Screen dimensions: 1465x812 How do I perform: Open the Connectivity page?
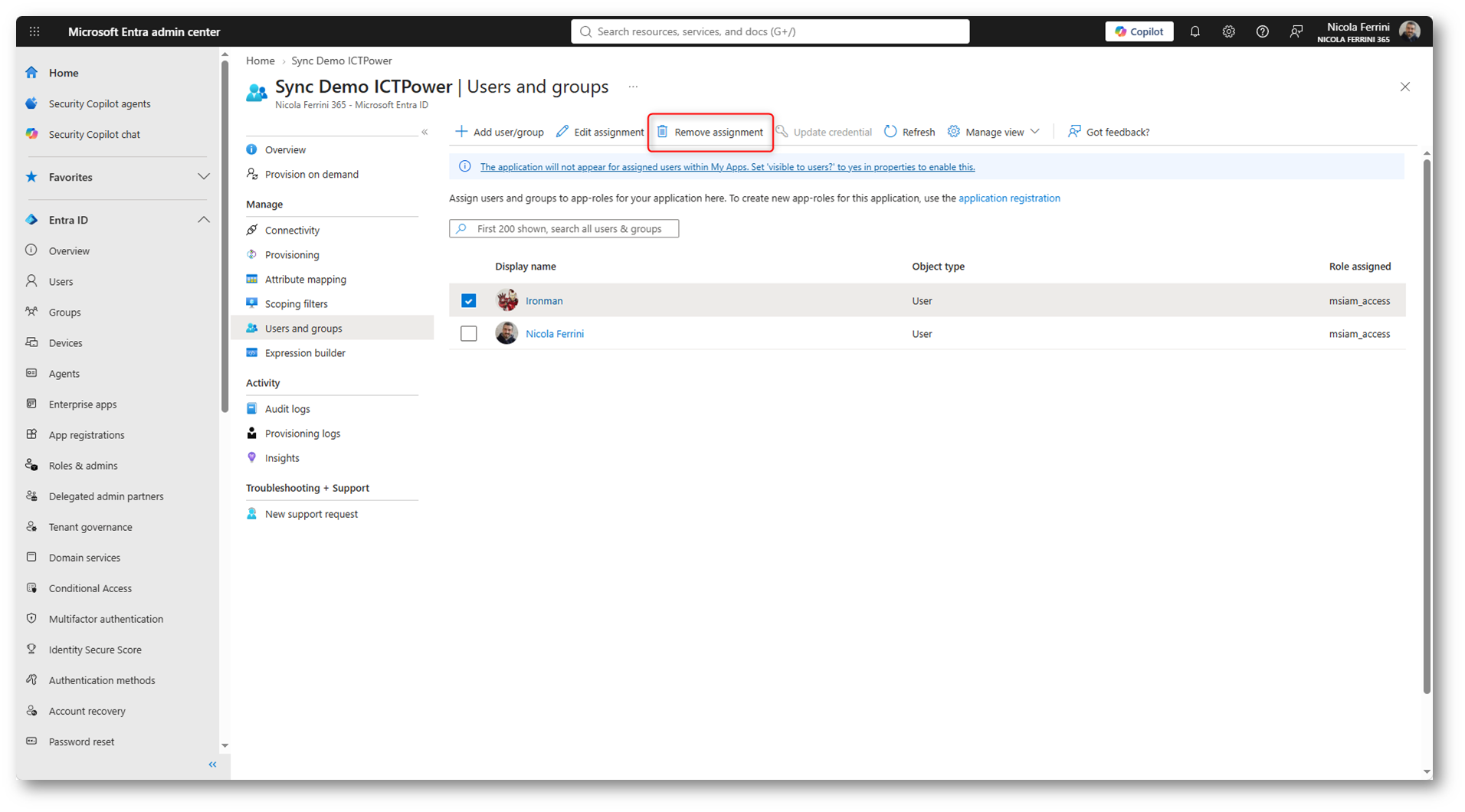[292, 231]
